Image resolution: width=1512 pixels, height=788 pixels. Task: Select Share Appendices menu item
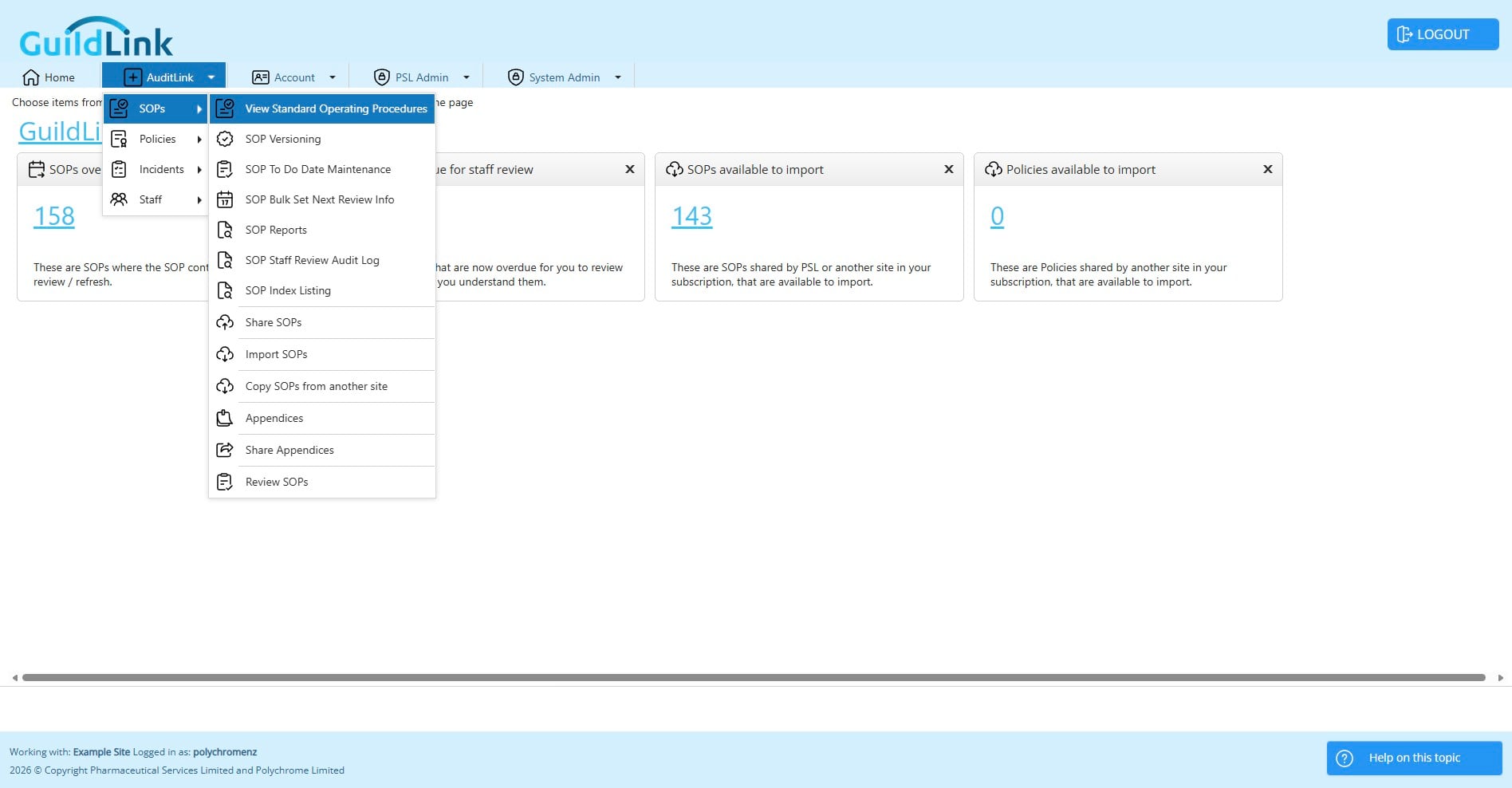tap(322, 450)
